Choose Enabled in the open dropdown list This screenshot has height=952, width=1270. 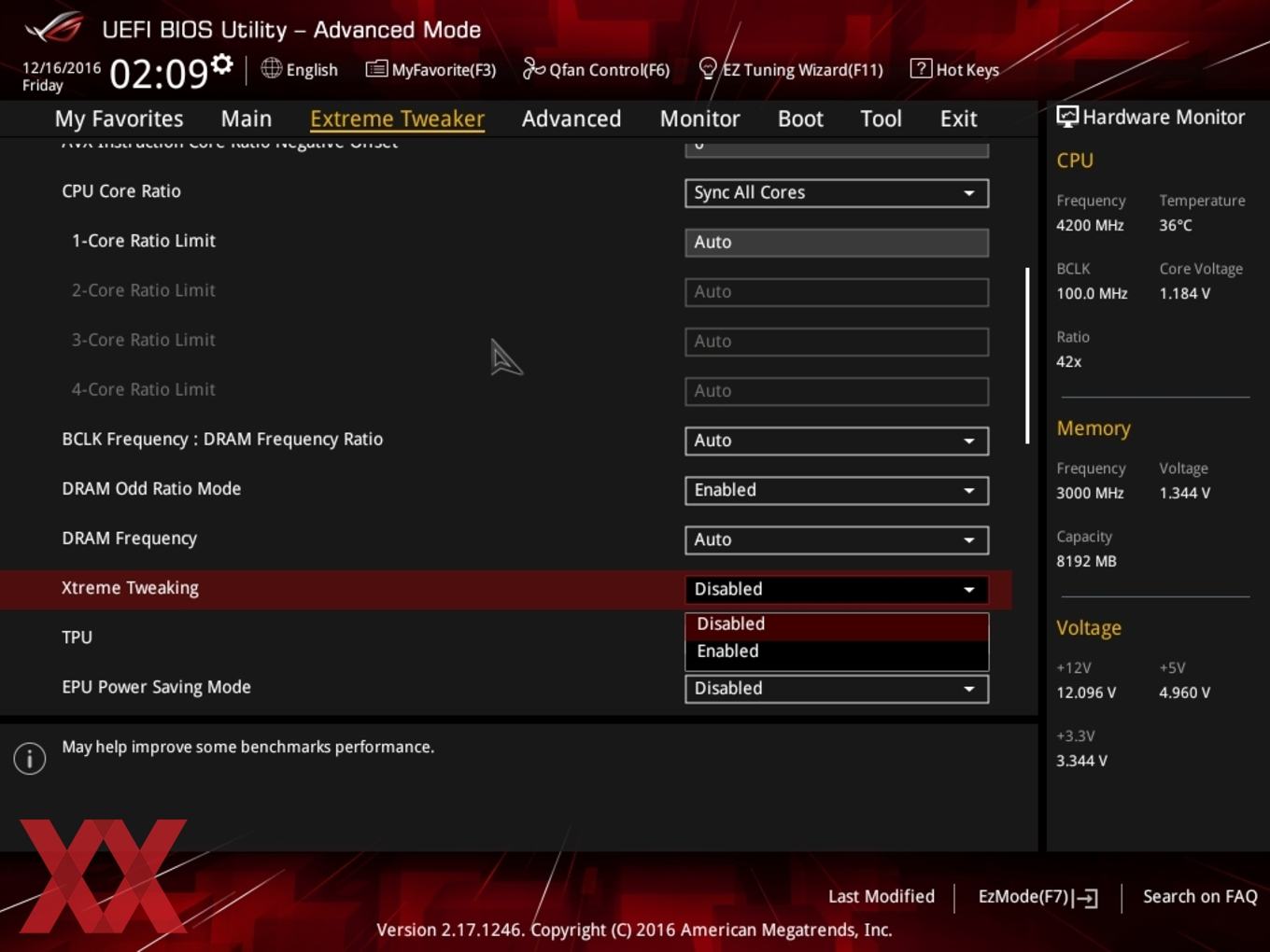pos(837,651)
